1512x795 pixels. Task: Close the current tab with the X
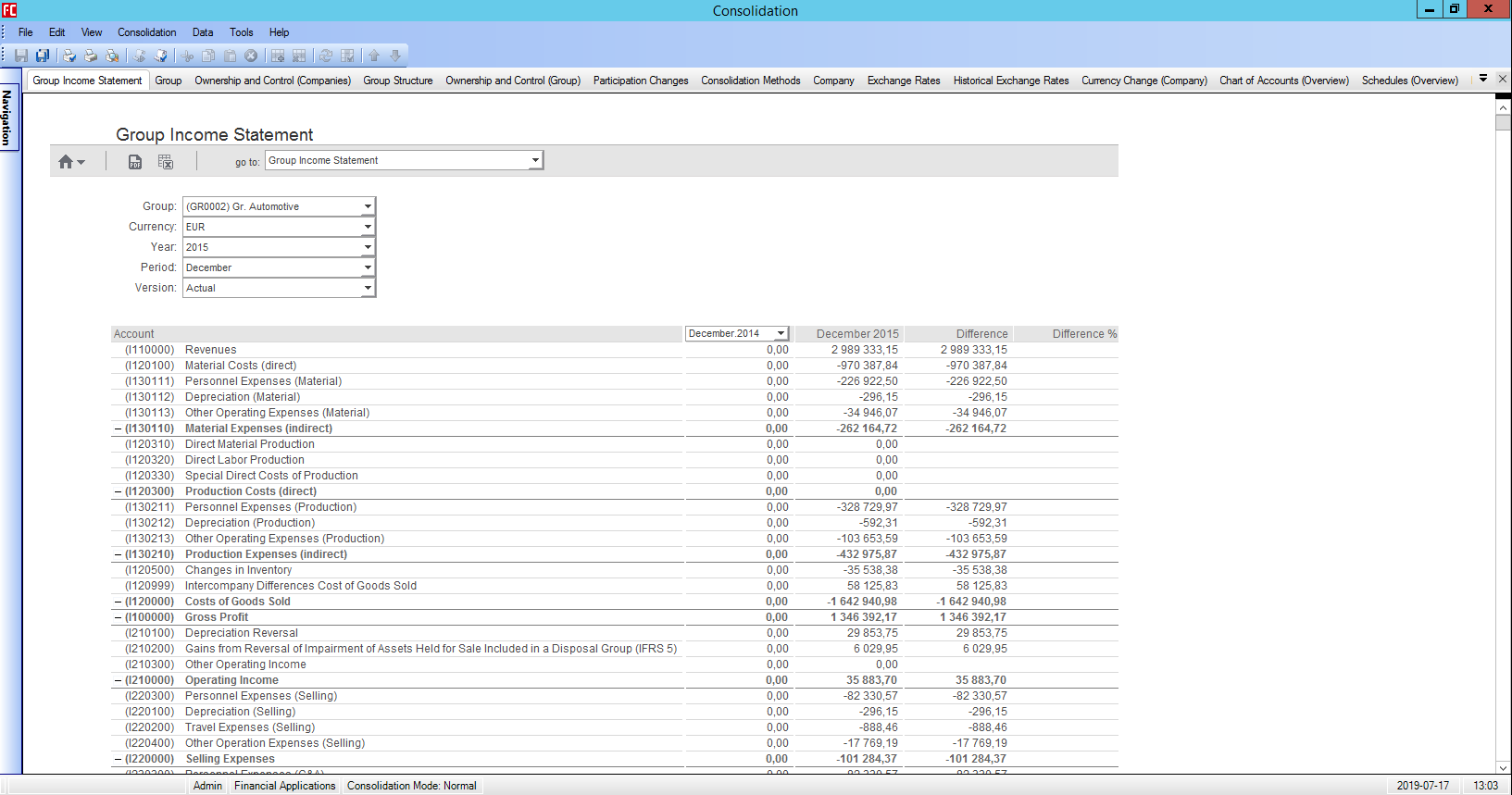pyautogui.click(x=1503, y=79)
